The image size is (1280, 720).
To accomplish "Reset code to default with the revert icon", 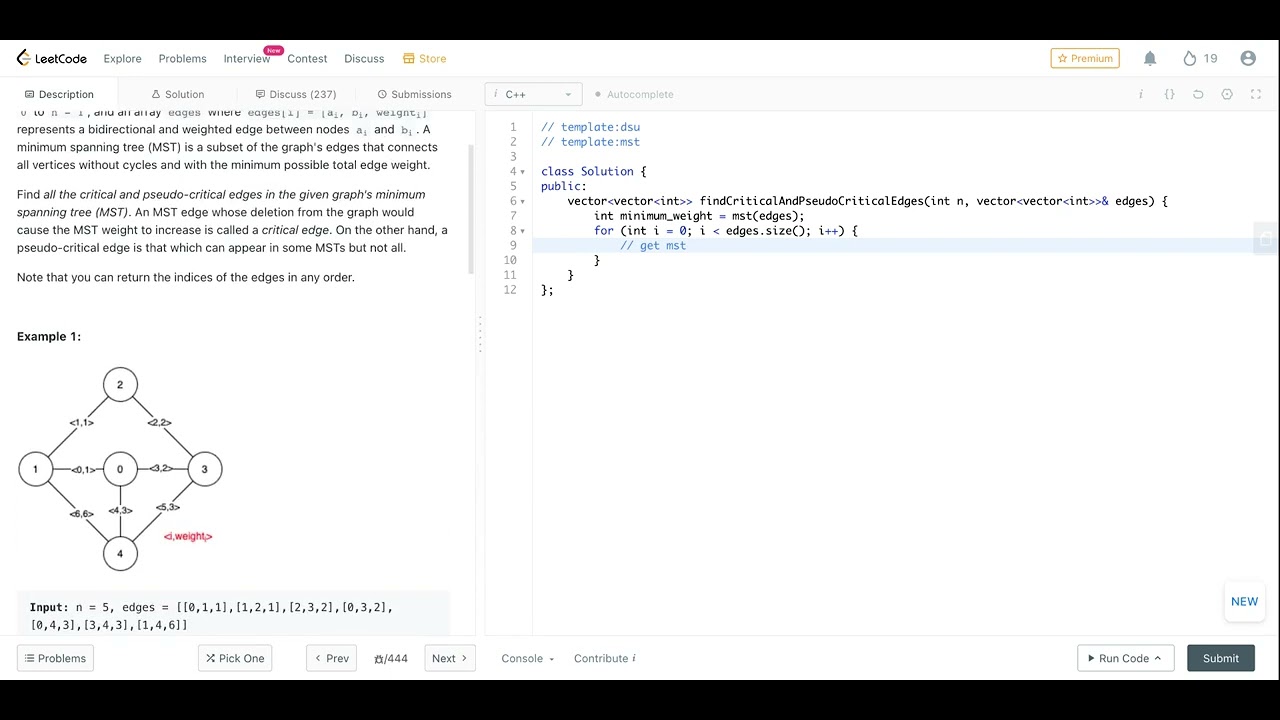I will pyautogui.click(x=1198, y=94).
